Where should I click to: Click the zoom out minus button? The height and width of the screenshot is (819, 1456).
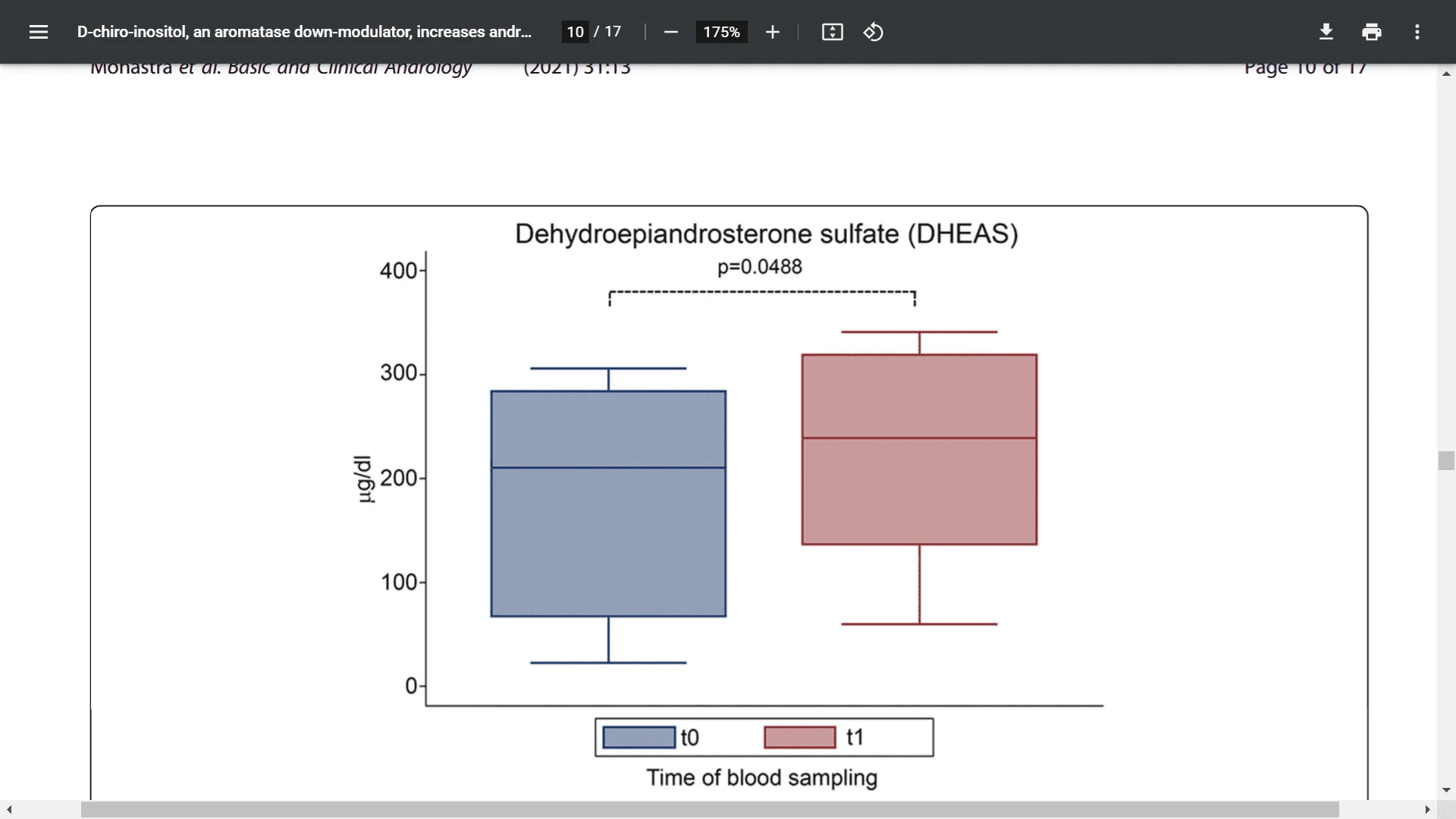click(670, 32)
